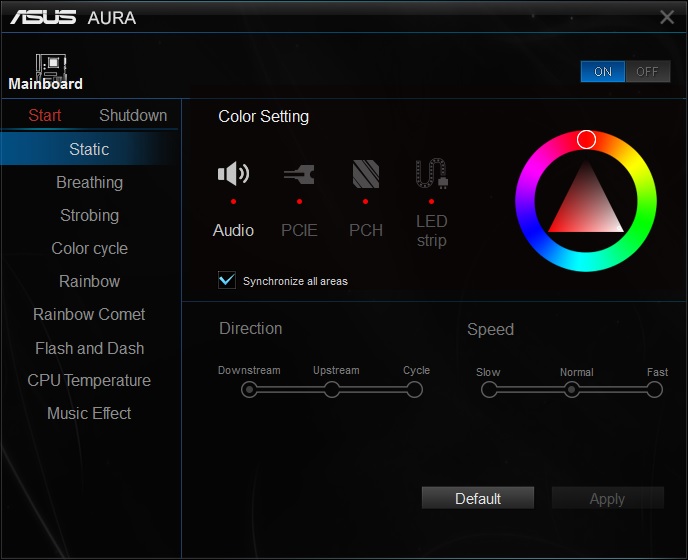Turn lighting ON
The image size is (688, 560).
point(603,72)
